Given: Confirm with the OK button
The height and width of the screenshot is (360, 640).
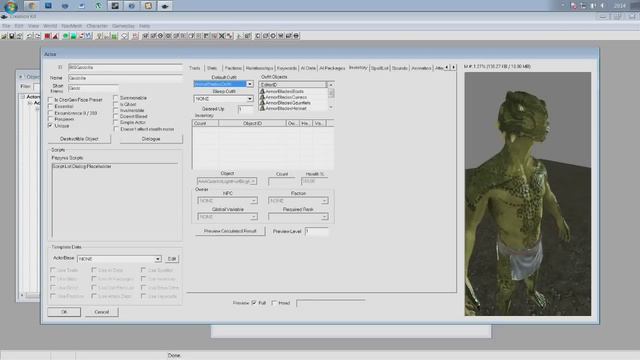Looking at the screenshot, I should tap(64, 312).
